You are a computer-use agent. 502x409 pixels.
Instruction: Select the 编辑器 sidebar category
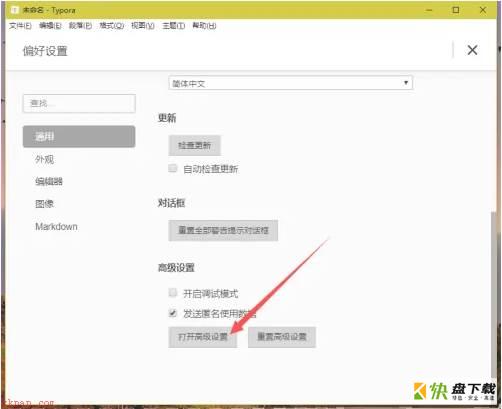(x=49, y=181)
